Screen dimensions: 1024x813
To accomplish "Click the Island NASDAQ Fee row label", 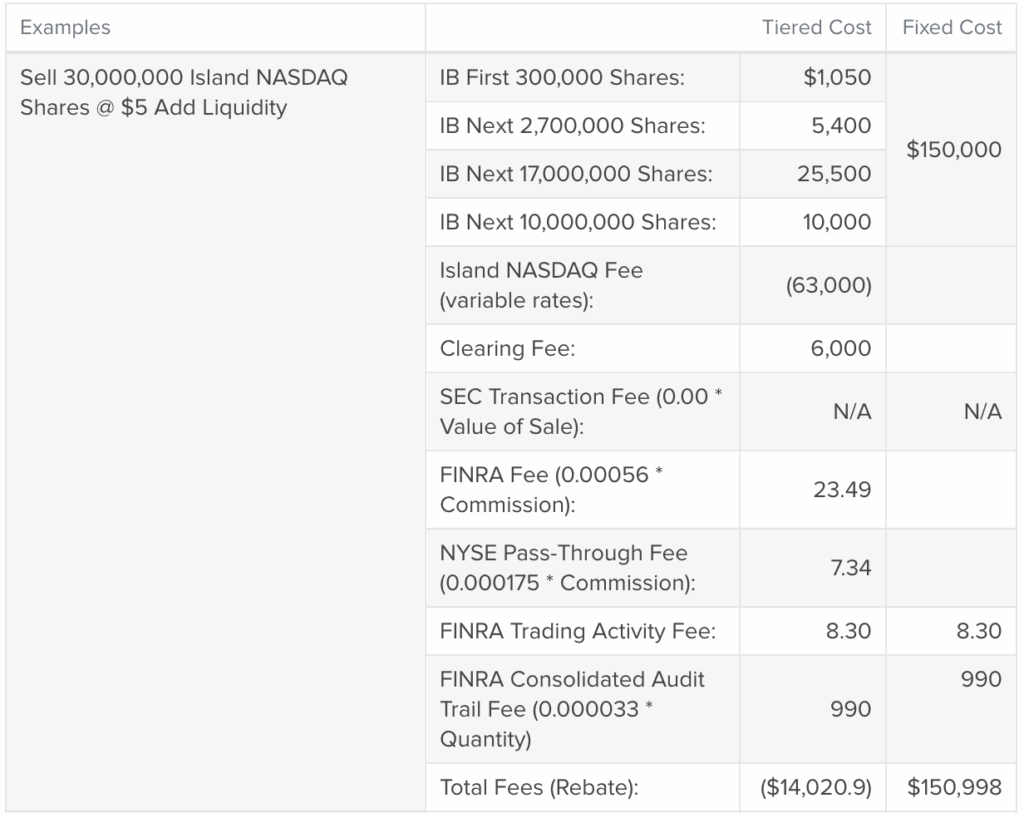I will pos(541,285).
